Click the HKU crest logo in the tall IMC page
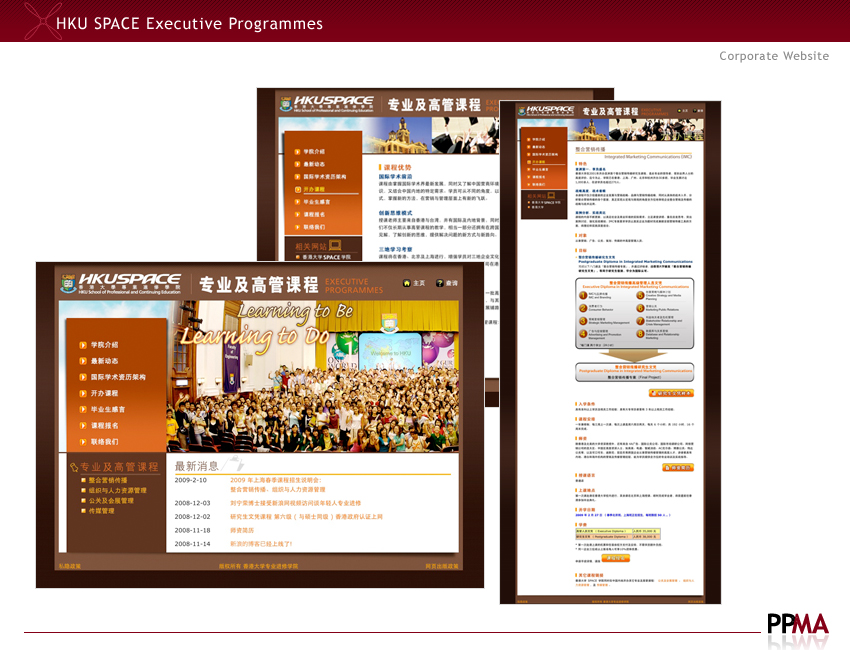The image size is (850, 650). [521, 111]
